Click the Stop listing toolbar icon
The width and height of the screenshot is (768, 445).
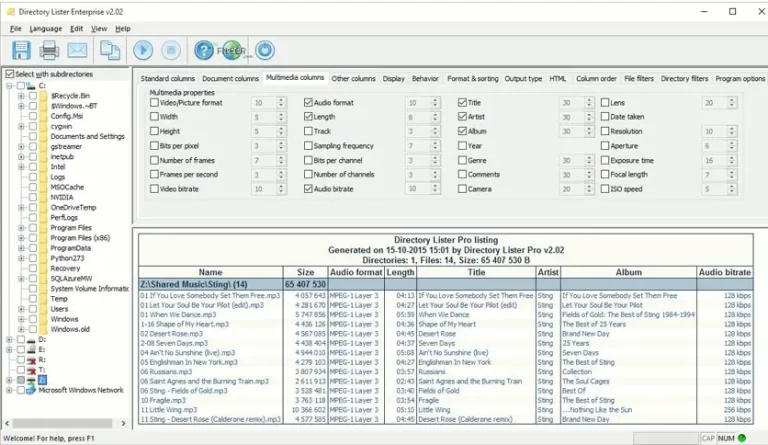pyautogui.click(x=171, y=50)
